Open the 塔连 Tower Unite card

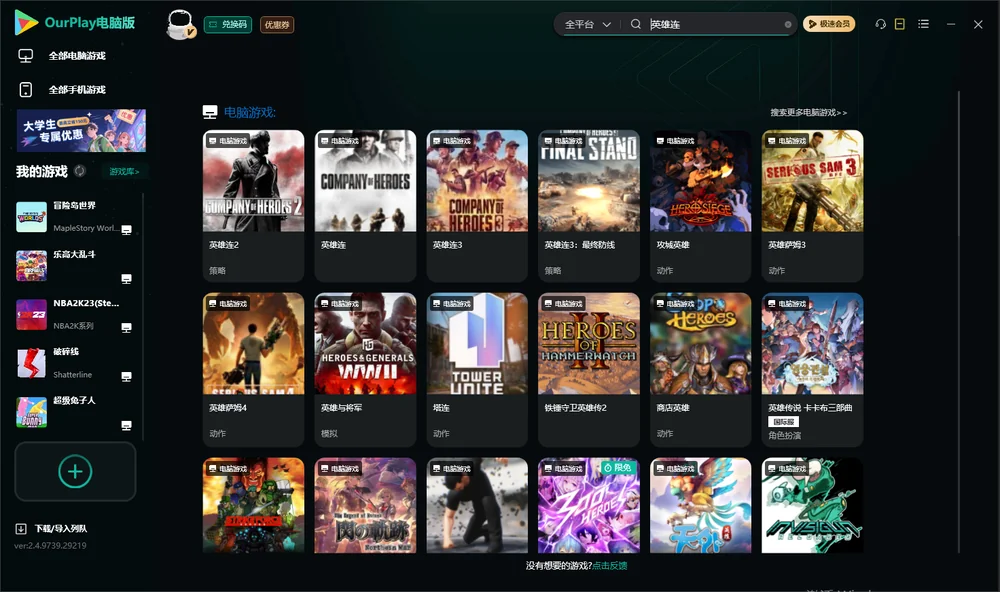477,369
